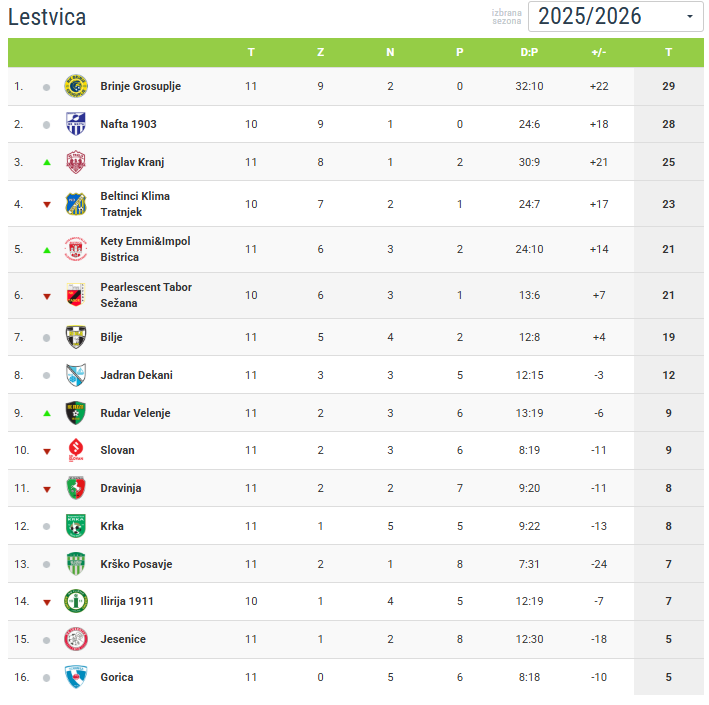
Task: Sort by the D:P goals column header
Action: pos(529,52)
